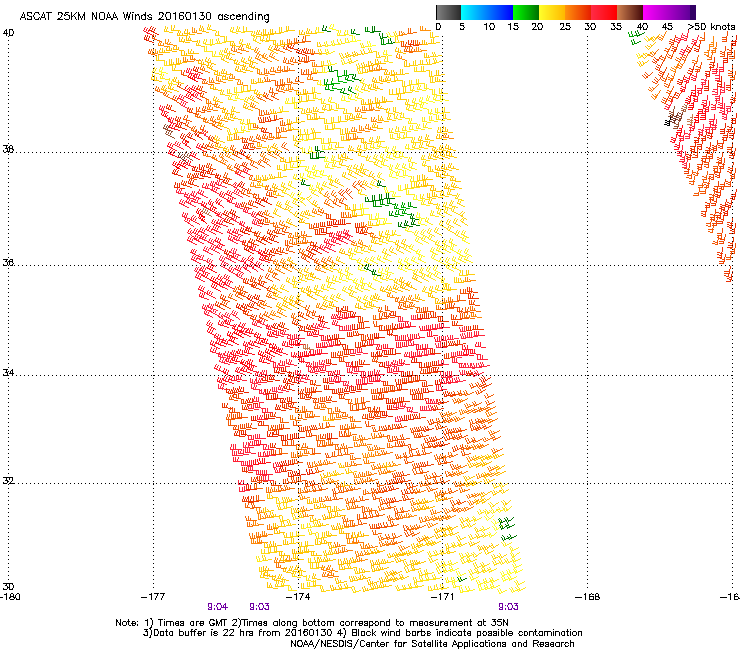Click the brown 35-40 knots legend swatch
This screenshot has height=650, width=740.
point(630,12)
